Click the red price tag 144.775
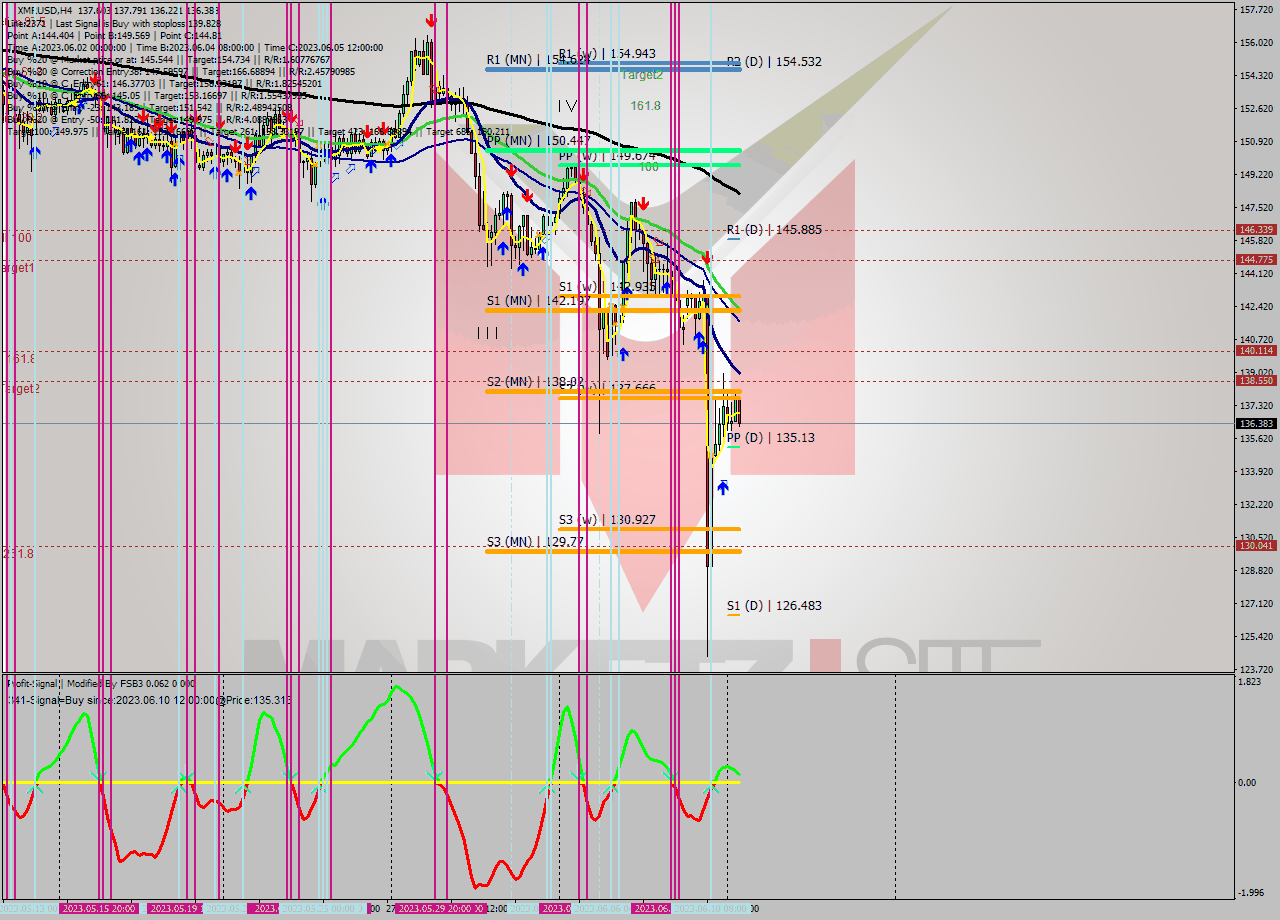The height and width of the screenshot is (920, 1280). [1257, 259]
